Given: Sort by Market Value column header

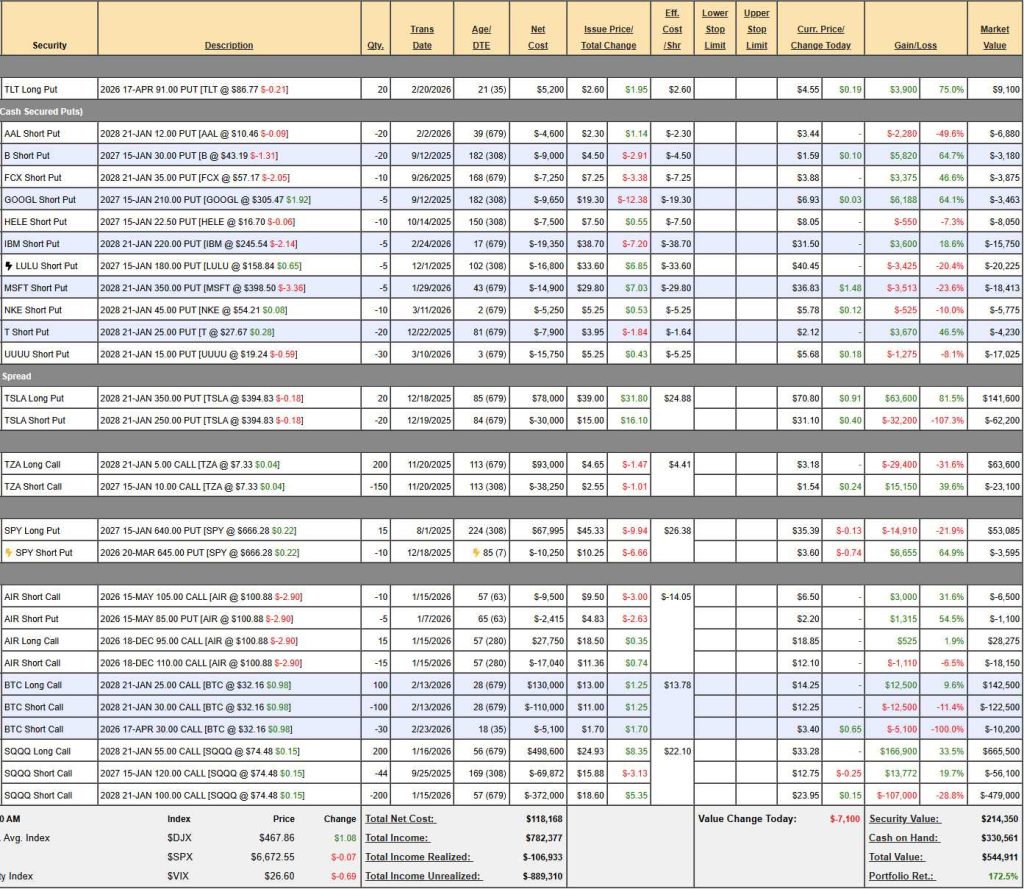Looking at the screenshot, I should click(x=994, y=37).
